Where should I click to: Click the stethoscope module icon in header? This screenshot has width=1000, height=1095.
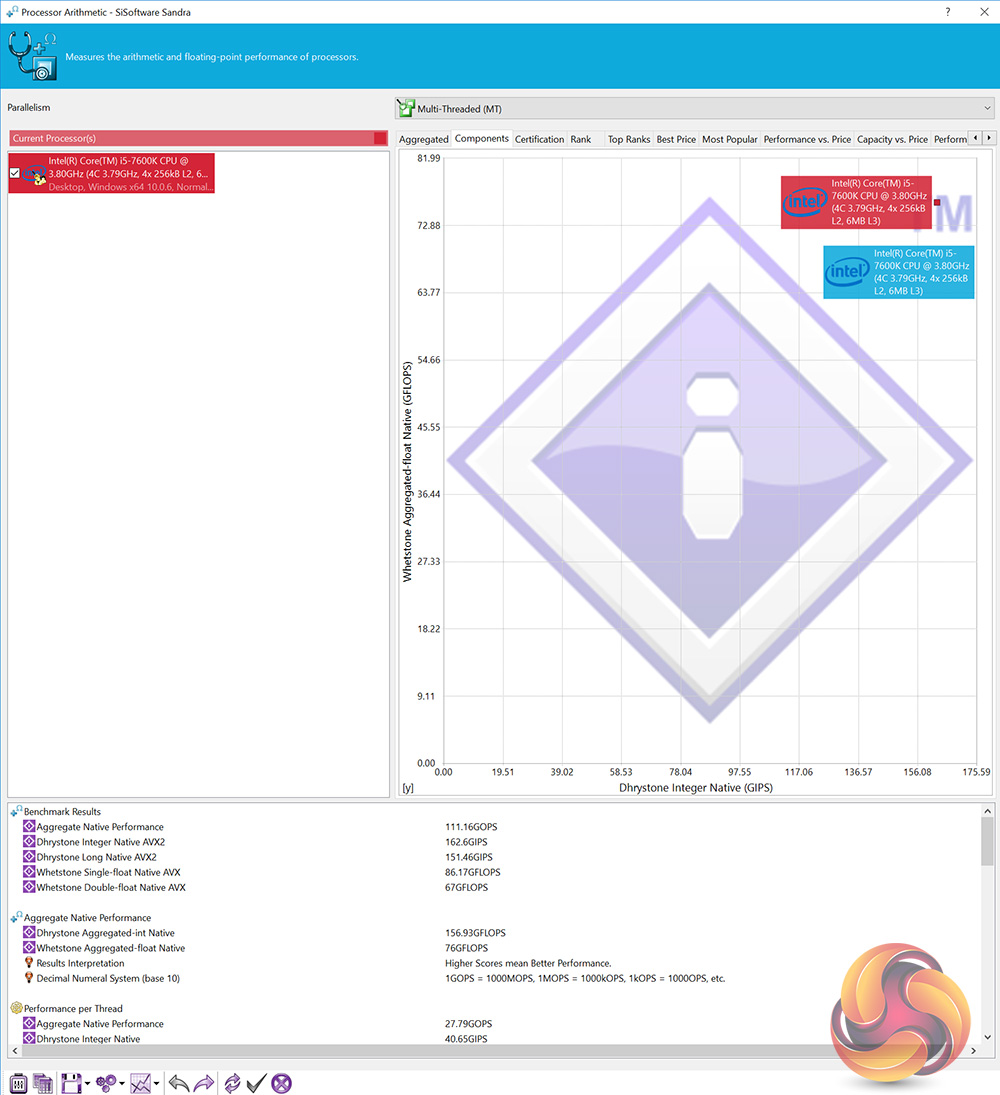point(32,56)
